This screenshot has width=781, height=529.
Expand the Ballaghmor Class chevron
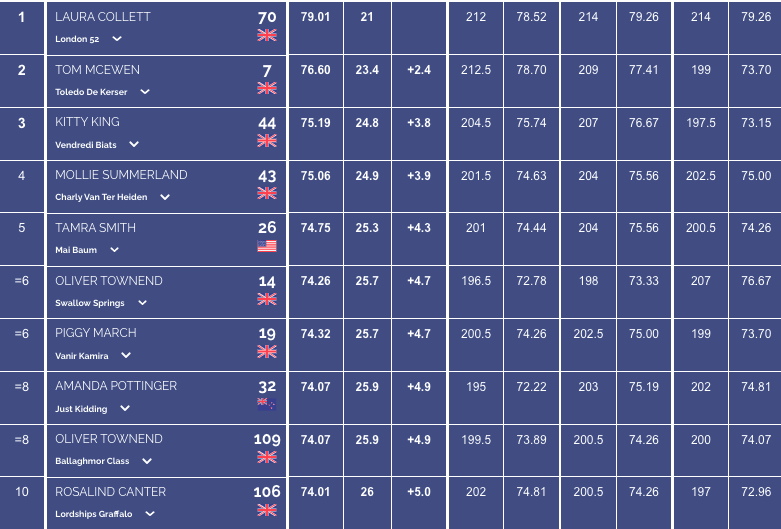147,461
